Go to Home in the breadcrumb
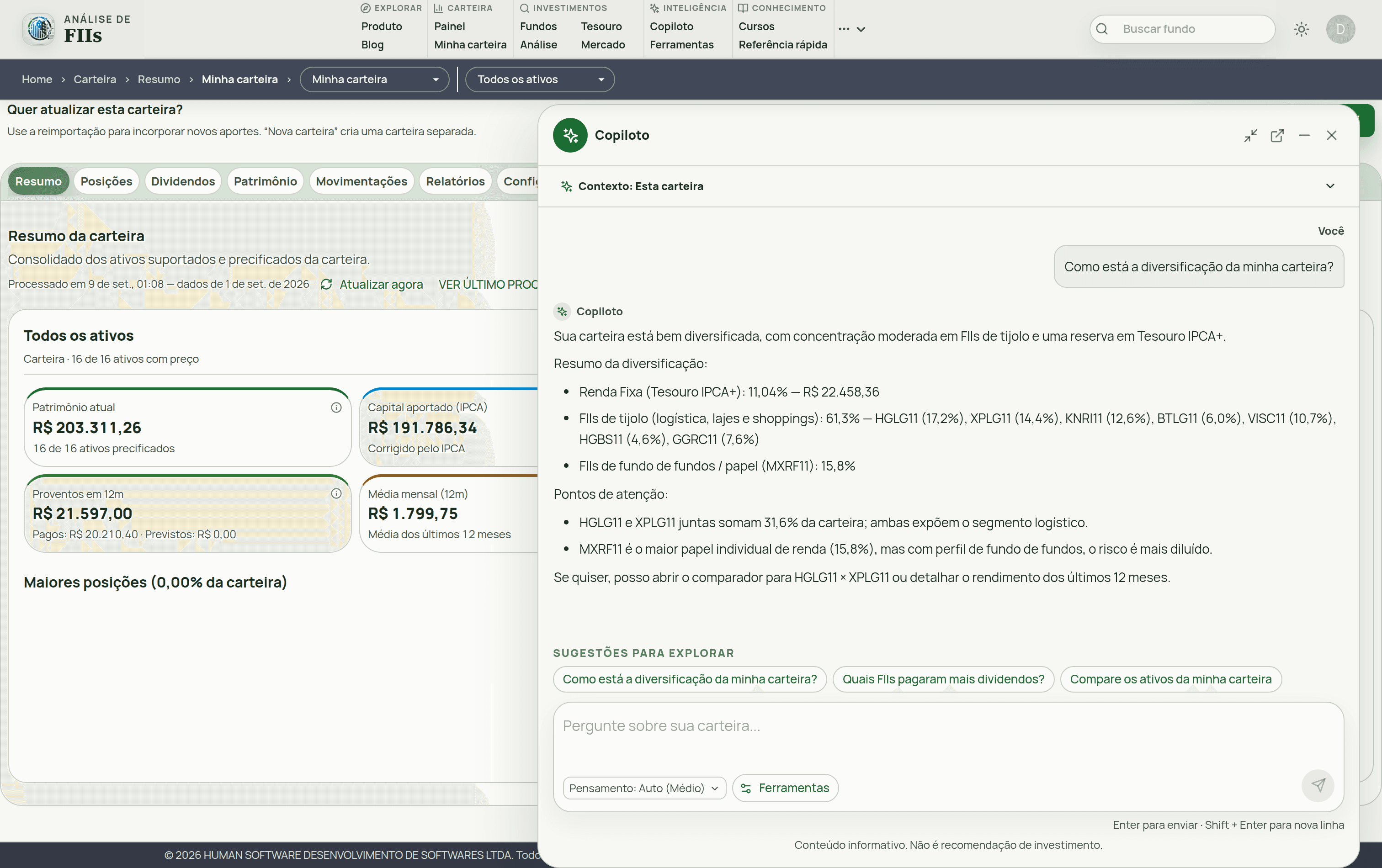Image resolution: width=1382 pixels, height=868 pixels. pyautogui.click(x=37, y=79)
